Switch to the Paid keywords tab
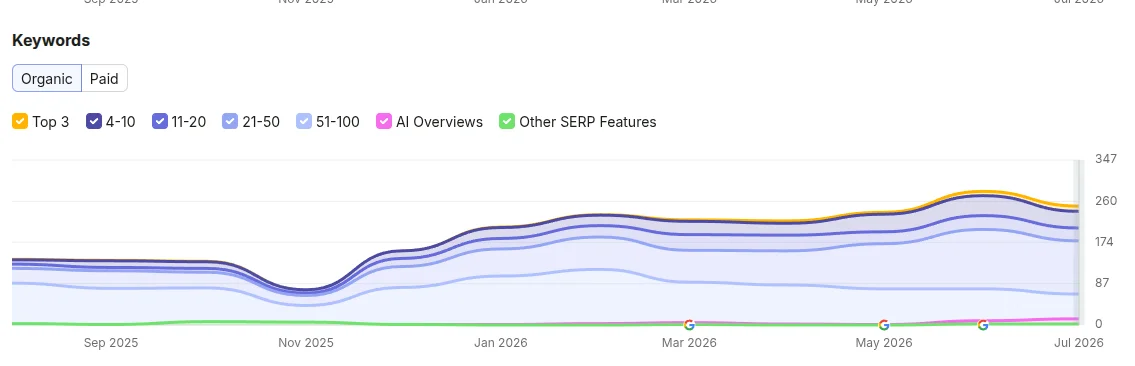Viewport: 1135px width, 366px height. click(104, 78)
